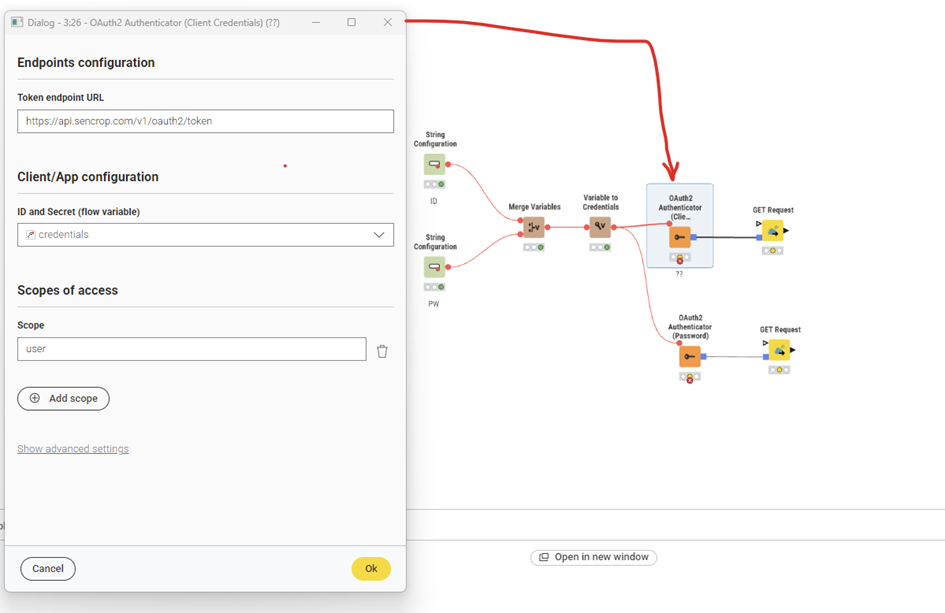Expand the credentials dropdown chevron
The width and height of the screenshot is (945, 613).
click(379, 235)
